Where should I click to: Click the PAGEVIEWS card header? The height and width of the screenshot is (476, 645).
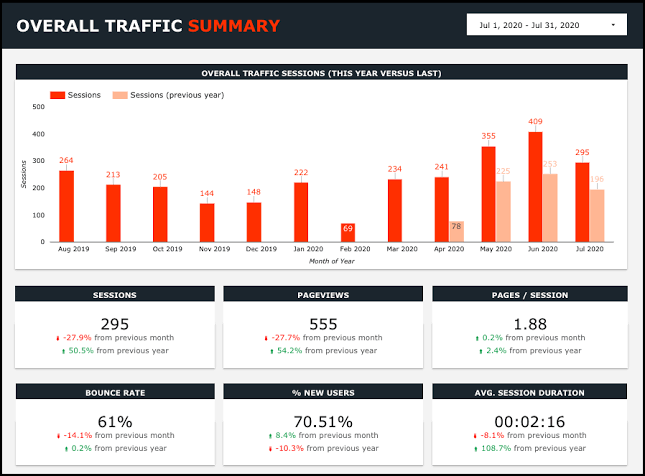(x=323, y=294)
